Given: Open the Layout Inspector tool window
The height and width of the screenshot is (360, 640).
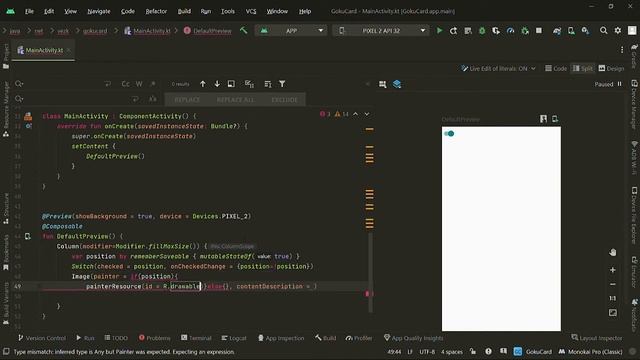Looking at the screenshot, I should click(x=597, y=338).
